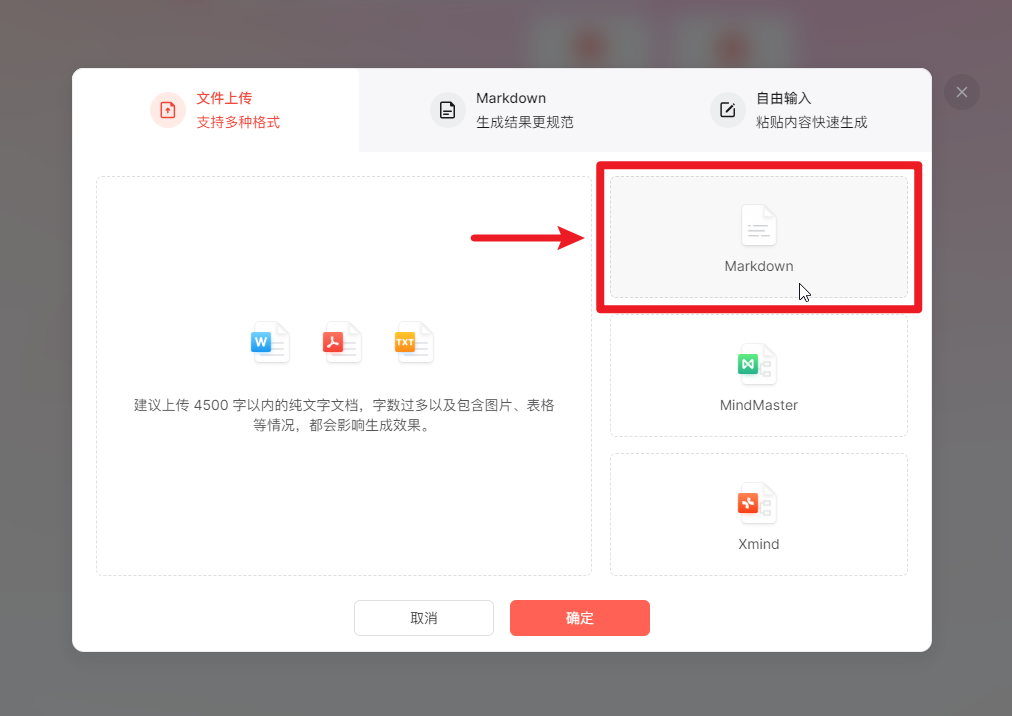Screen dimensions: 1012x716
Task: Close the dialog with the X button
Action: click(x=961, y=92)
